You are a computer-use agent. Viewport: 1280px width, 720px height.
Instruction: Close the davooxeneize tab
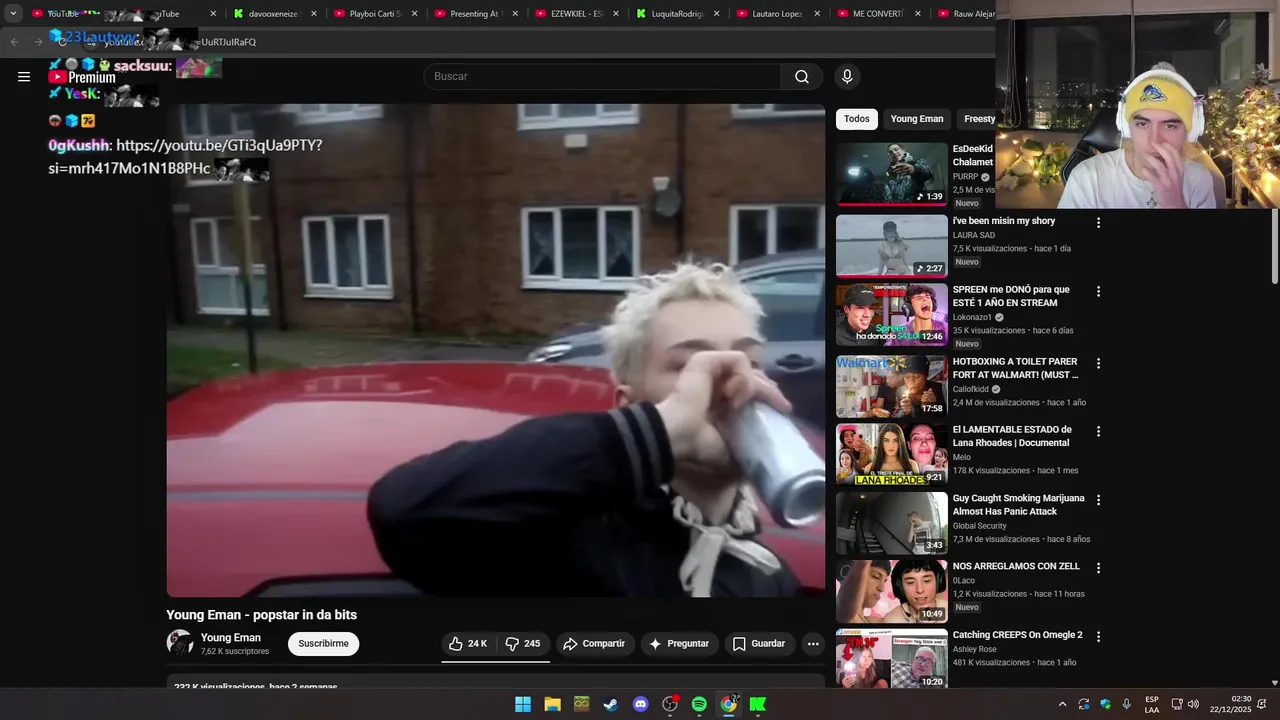click(314, 14)
